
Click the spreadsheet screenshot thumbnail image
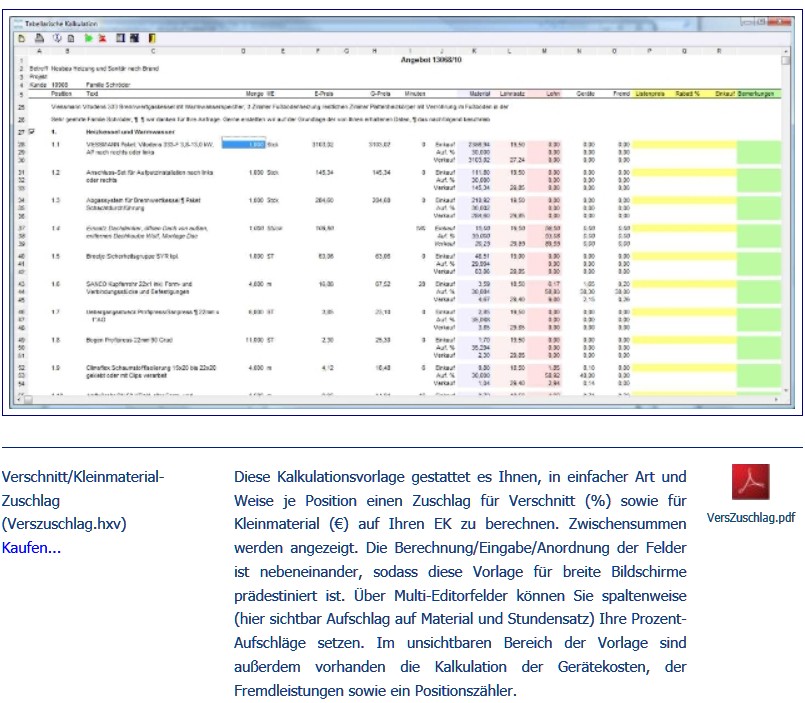pyautogui.click(x=402, y=209)
